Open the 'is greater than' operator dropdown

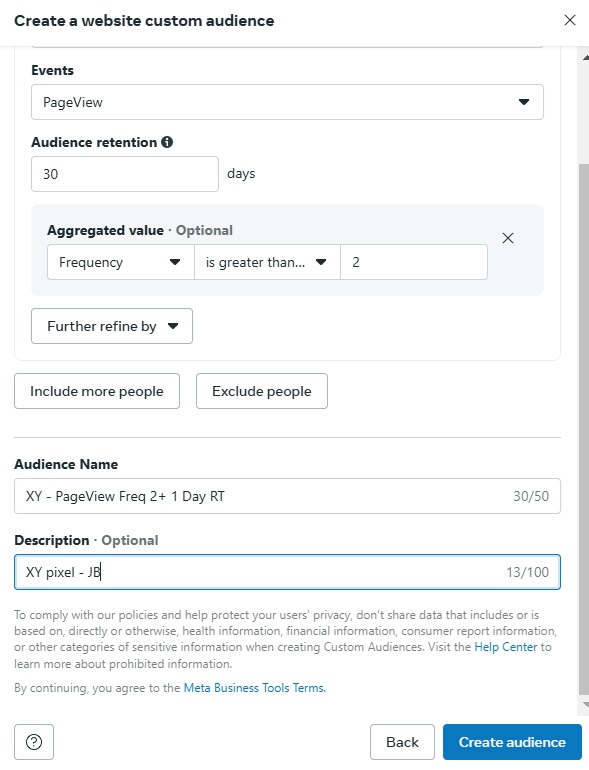coord(267,262)
